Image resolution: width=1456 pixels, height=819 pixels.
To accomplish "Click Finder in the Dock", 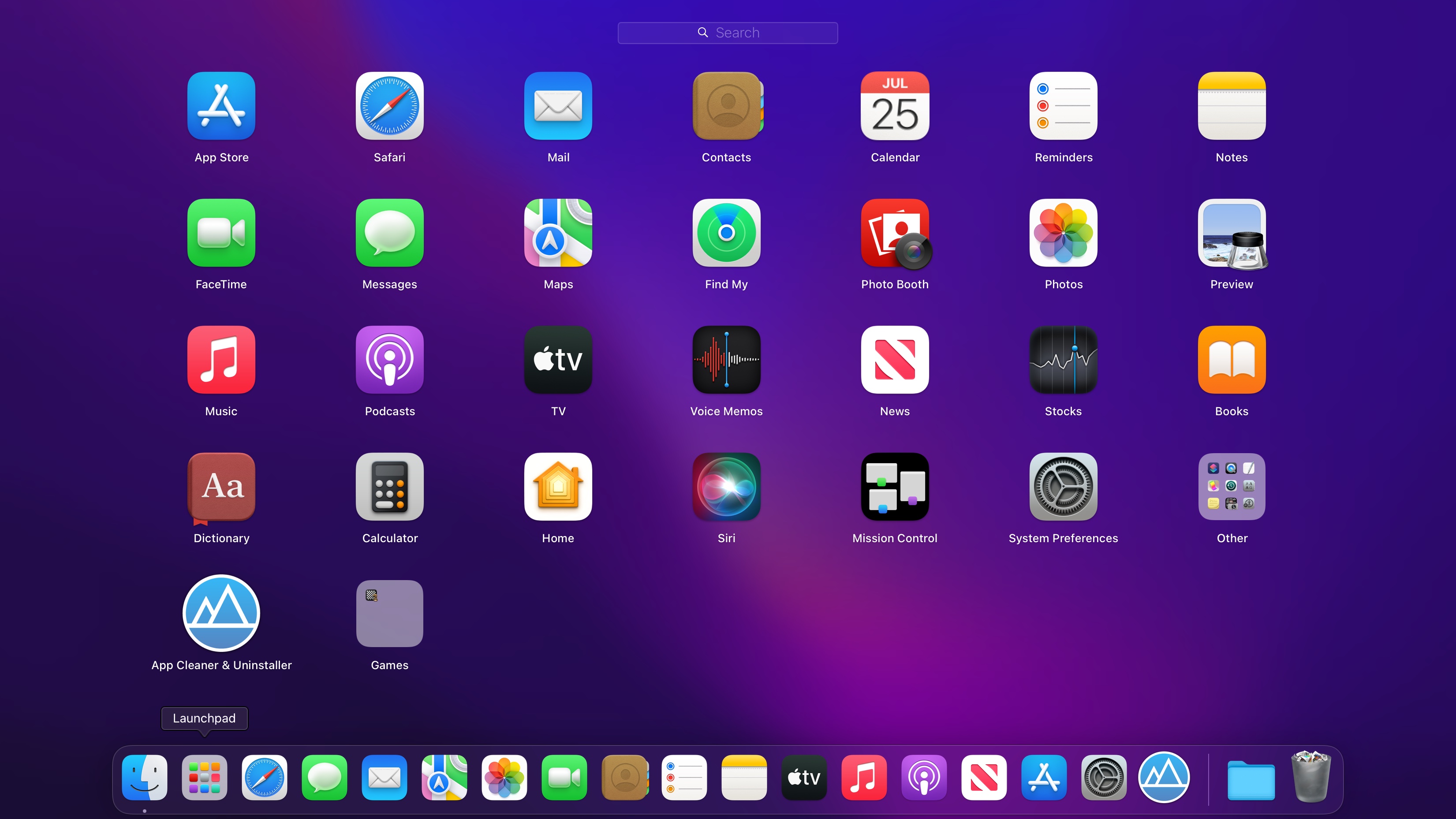I will [145, 778].
